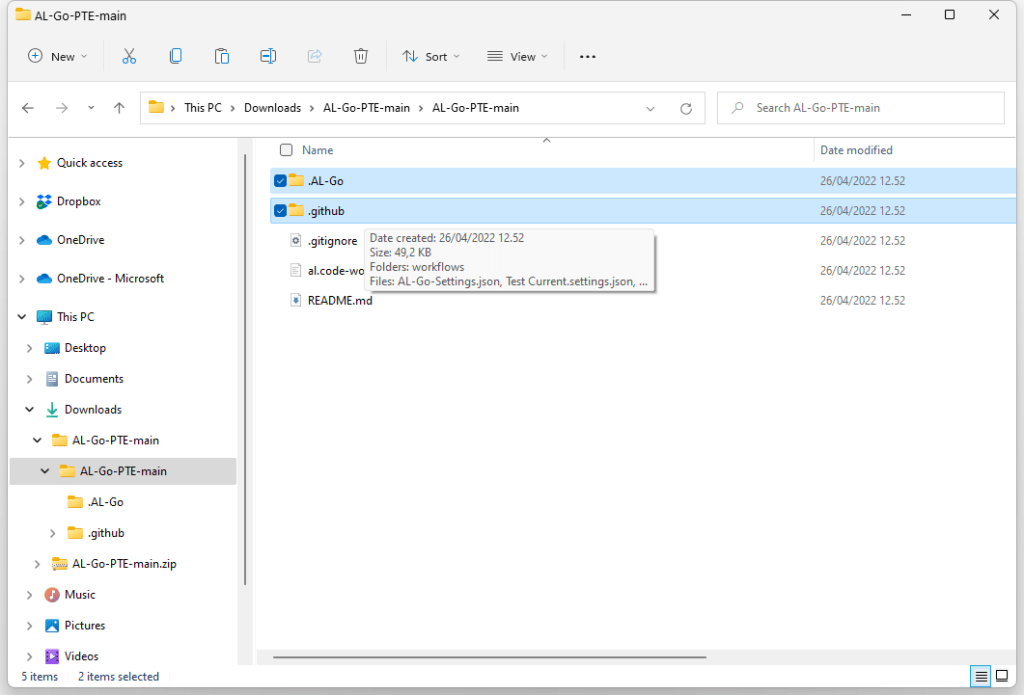Click the Search AL-Go-PTE-main field
This screenshot has width=1024, height=695.
868,108
